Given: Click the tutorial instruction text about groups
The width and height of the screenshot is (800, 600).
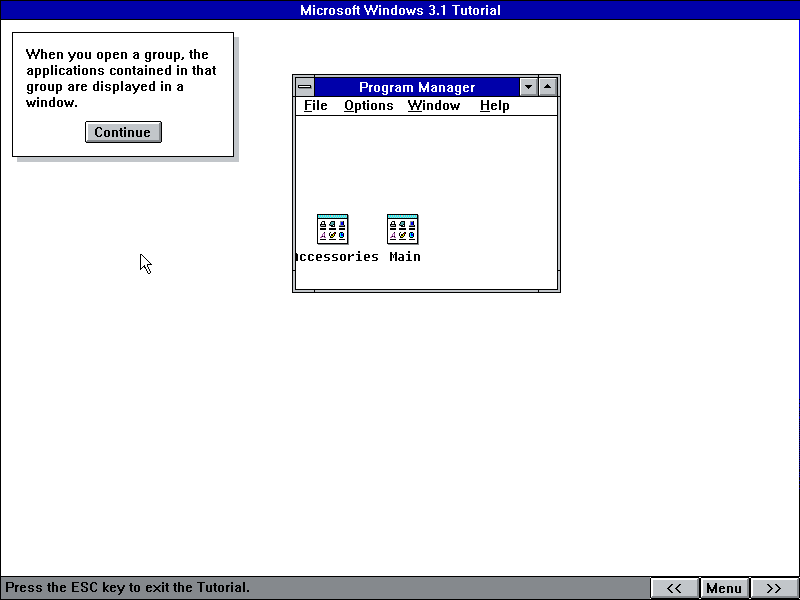Looking at the screenshot, I should point(121,78).
